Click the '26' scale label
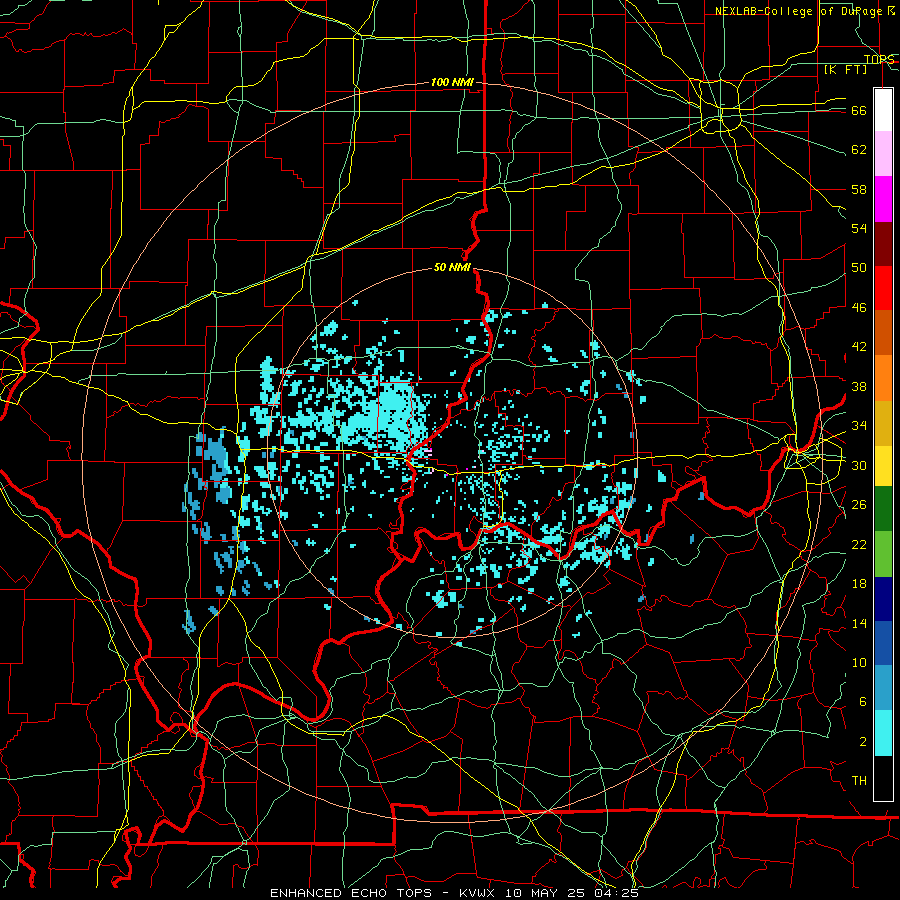Image resolution: width=900 pixels, height=900 pixels. 859,505
